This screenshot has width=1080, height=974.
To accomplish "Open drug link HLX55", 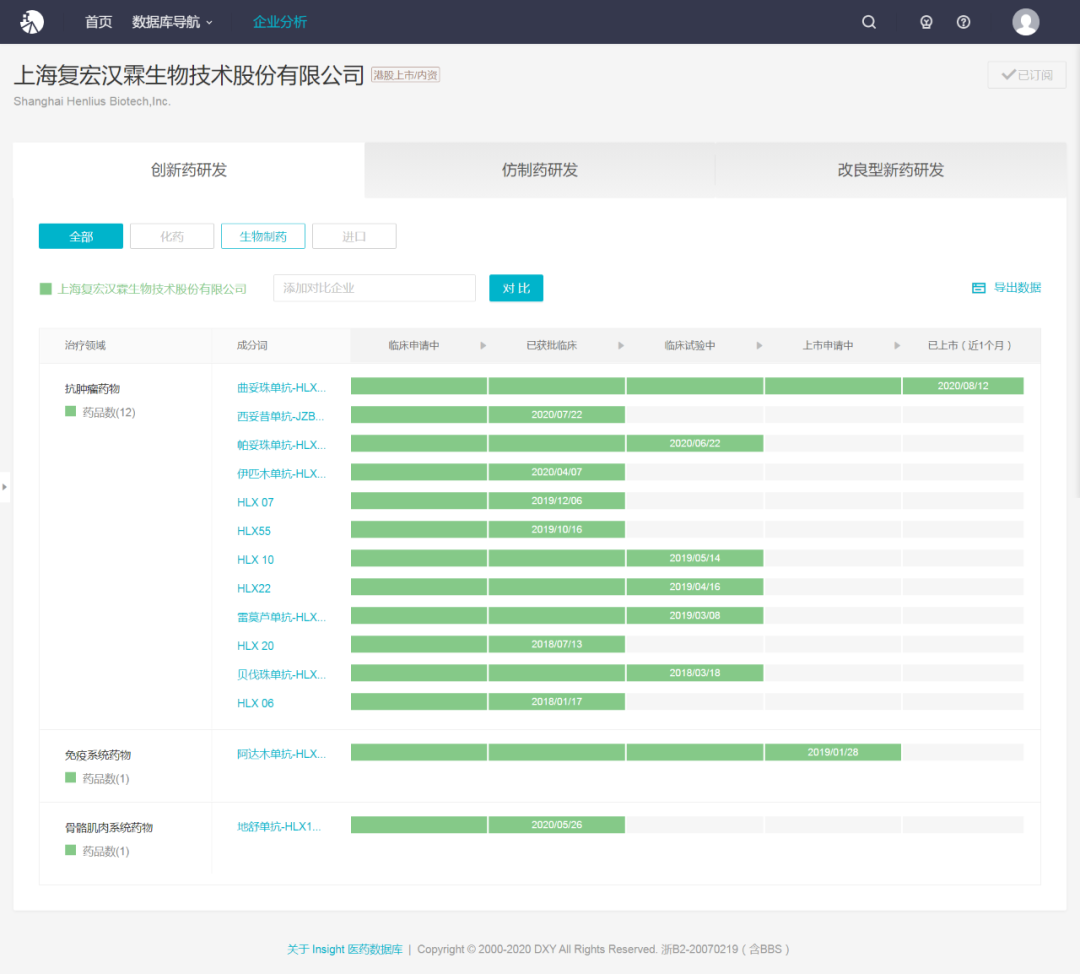I will pos(253,531).
